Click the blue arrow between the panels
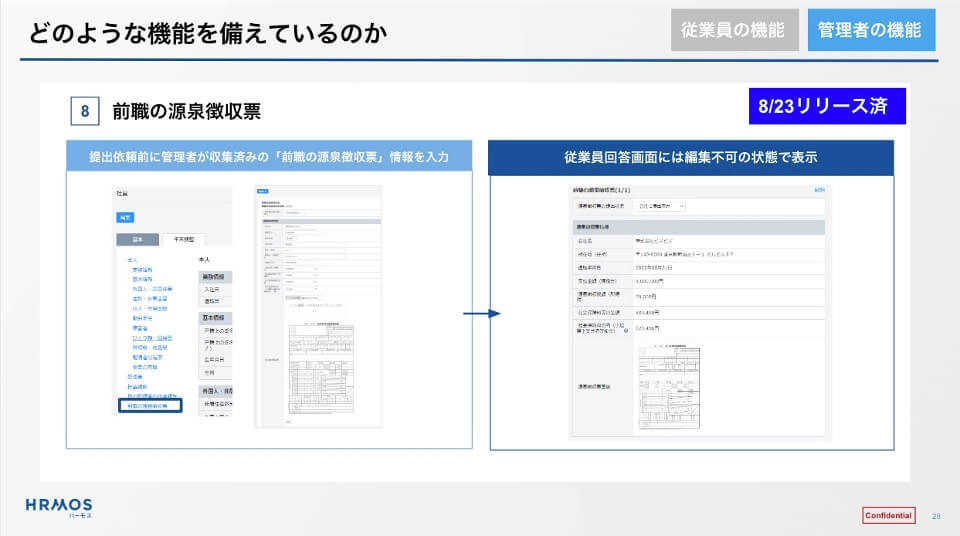This screenshot has height=536, width=960. click(481, 313)
